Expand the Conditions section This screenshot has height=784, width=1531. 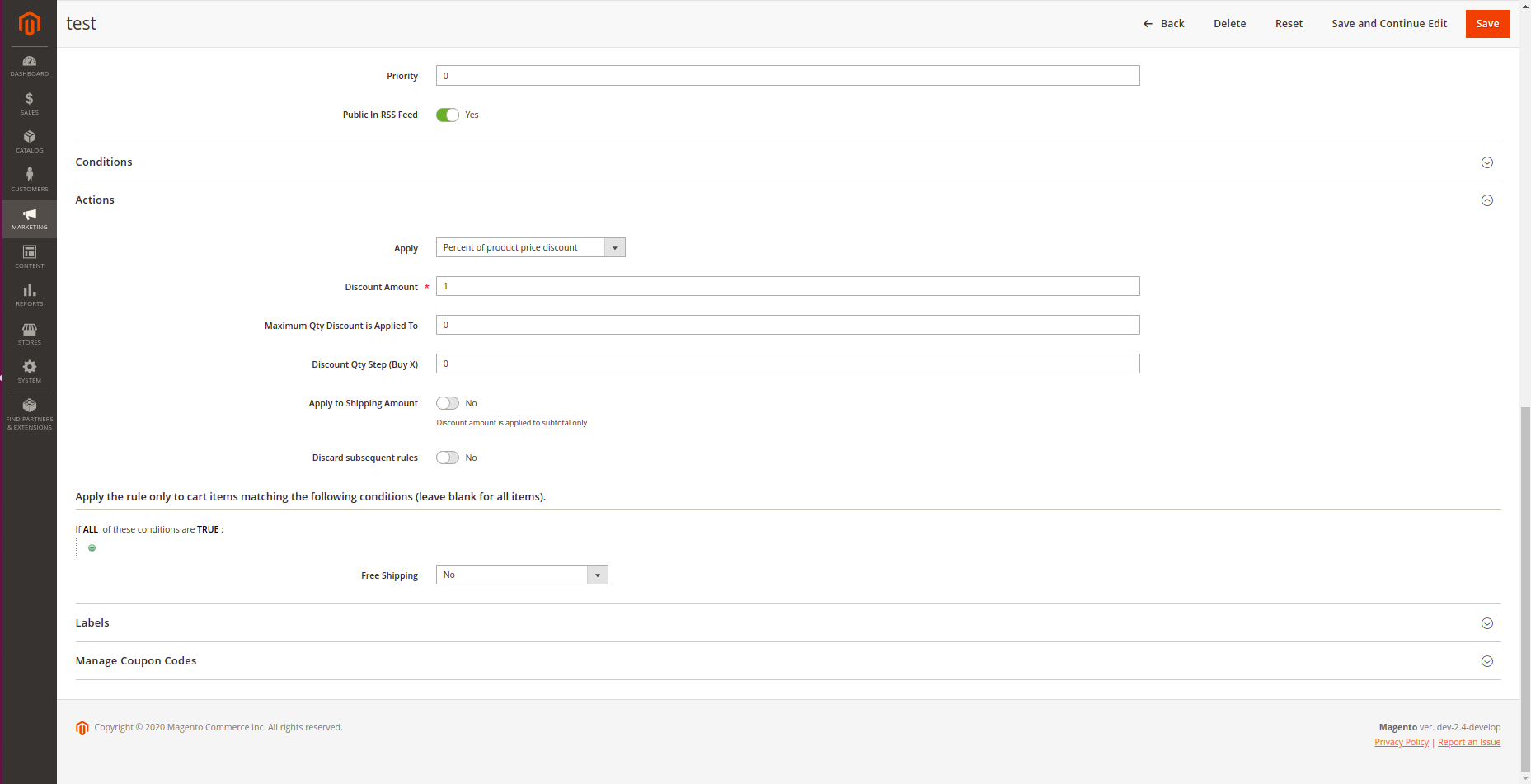[788, 162]
